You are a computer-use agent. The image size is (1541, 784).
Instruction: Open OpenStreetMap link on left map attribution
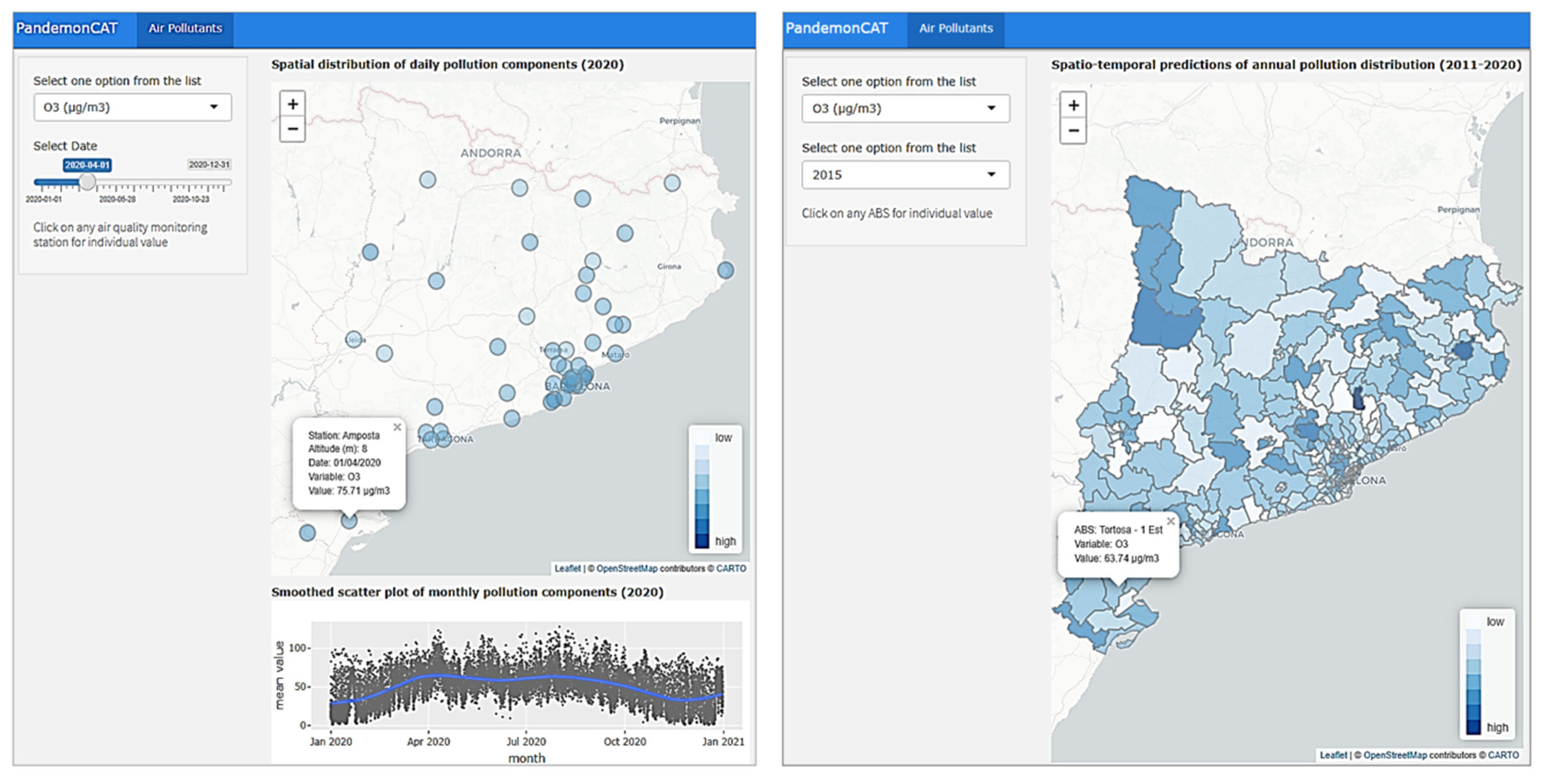click(x=626, y=568)
